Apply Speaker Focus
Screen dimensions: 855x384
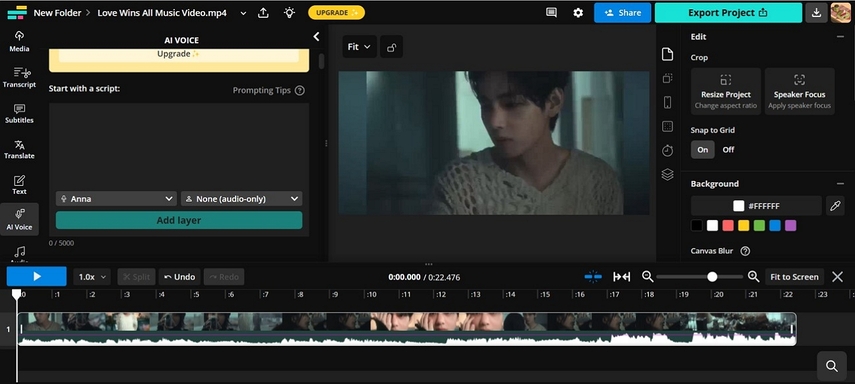pos(799,91)
